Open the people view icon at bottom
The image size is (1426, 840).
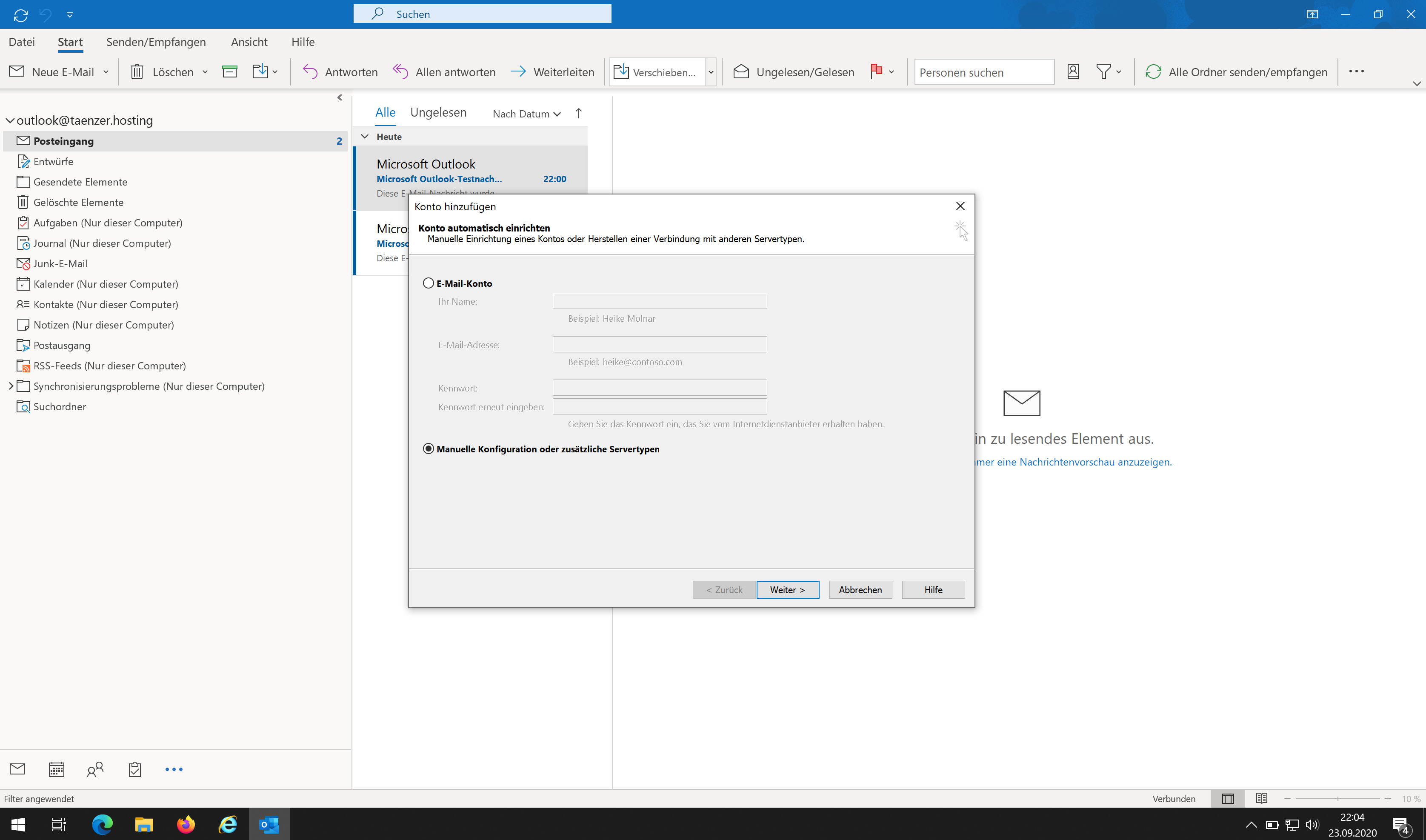click(x=95, y=769)
